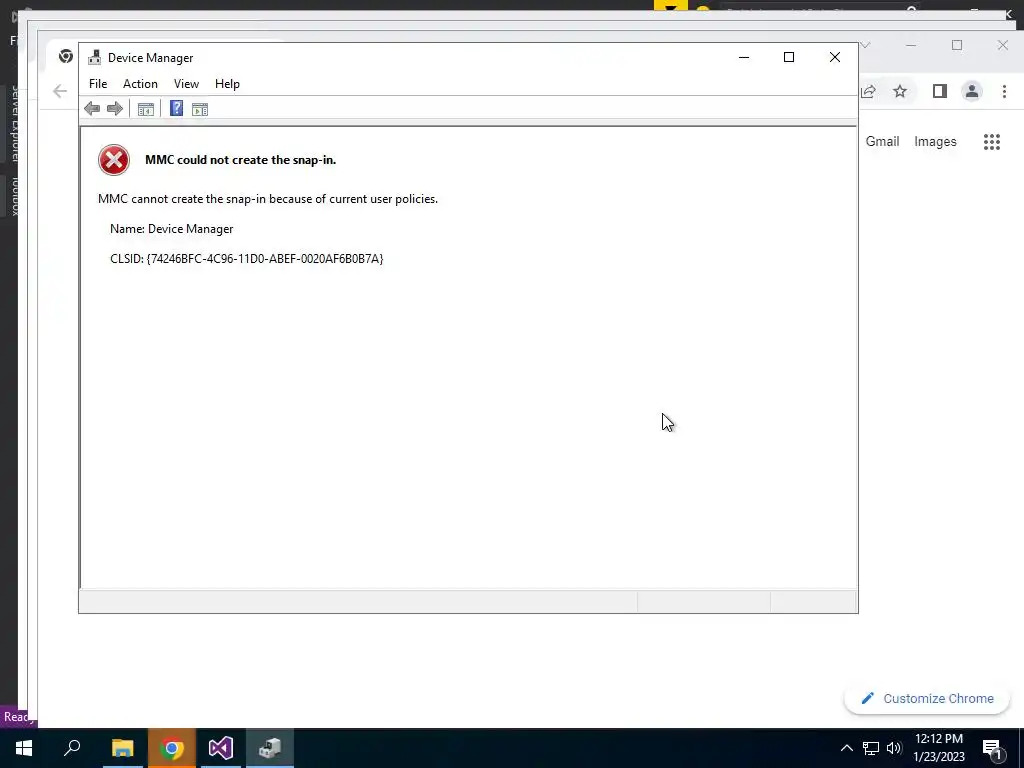
Task: Click the red error icon
Action: (114, 160)
